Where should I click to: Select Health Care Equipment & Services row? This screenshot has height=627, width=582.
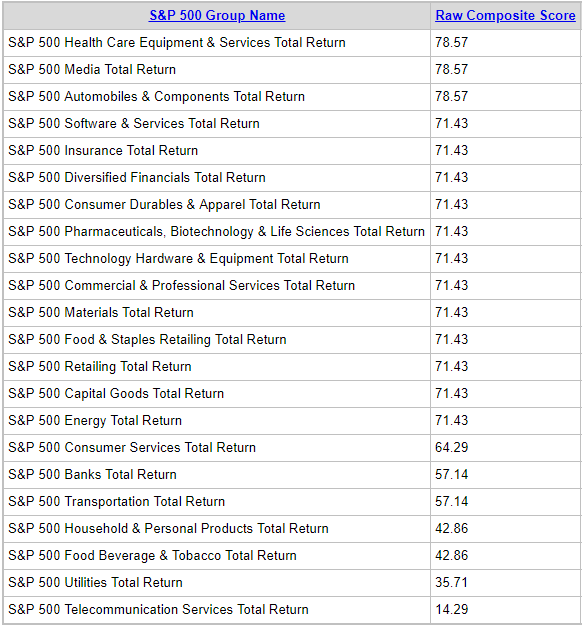pyautogui.click(x=292, y=43)
